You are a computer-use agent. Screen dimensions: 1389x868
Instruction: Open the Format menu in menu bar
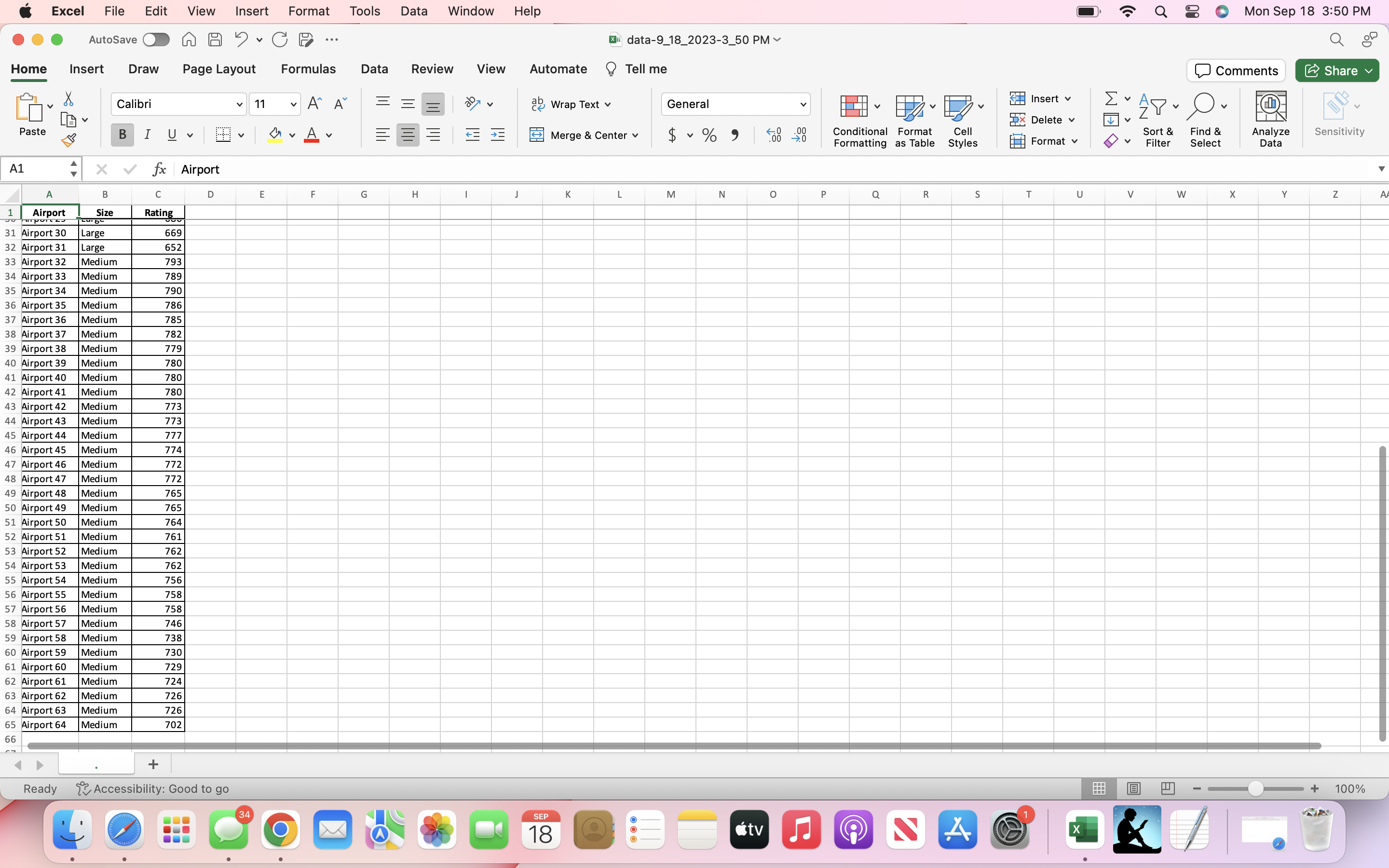pos(309,11)
